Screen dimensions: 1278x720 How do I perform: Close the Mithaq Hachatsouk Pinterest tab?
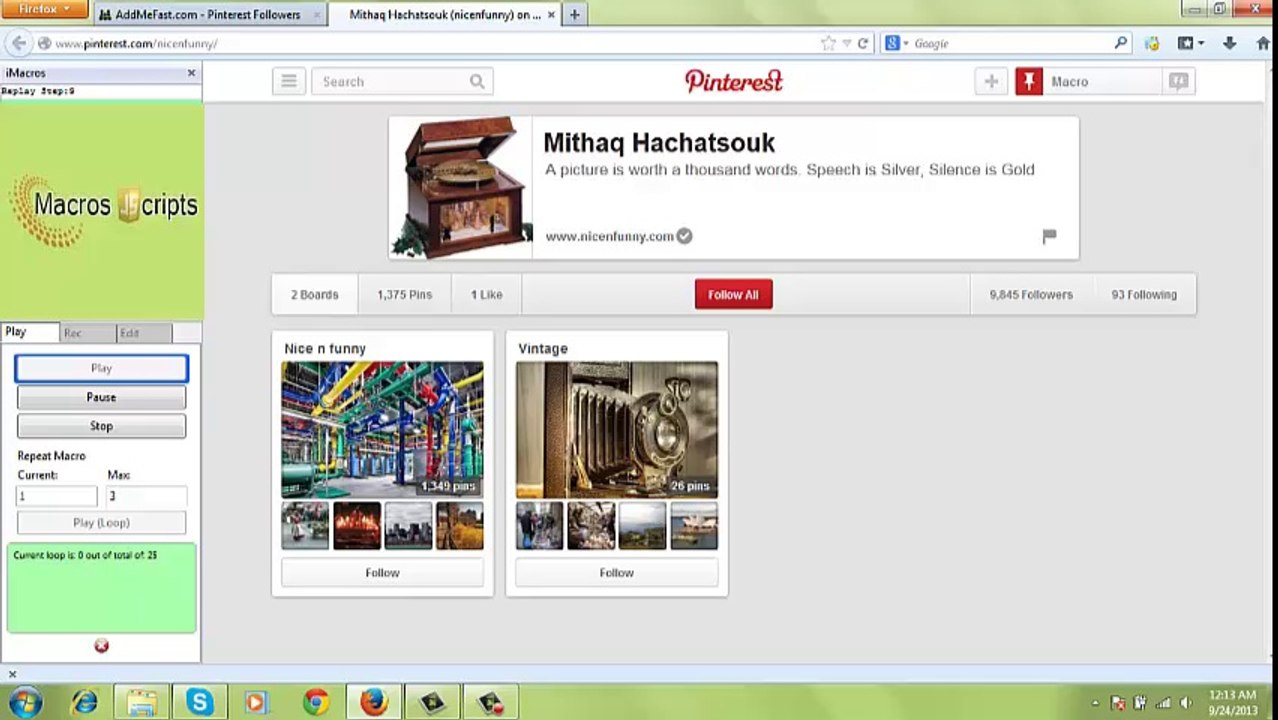551,15
